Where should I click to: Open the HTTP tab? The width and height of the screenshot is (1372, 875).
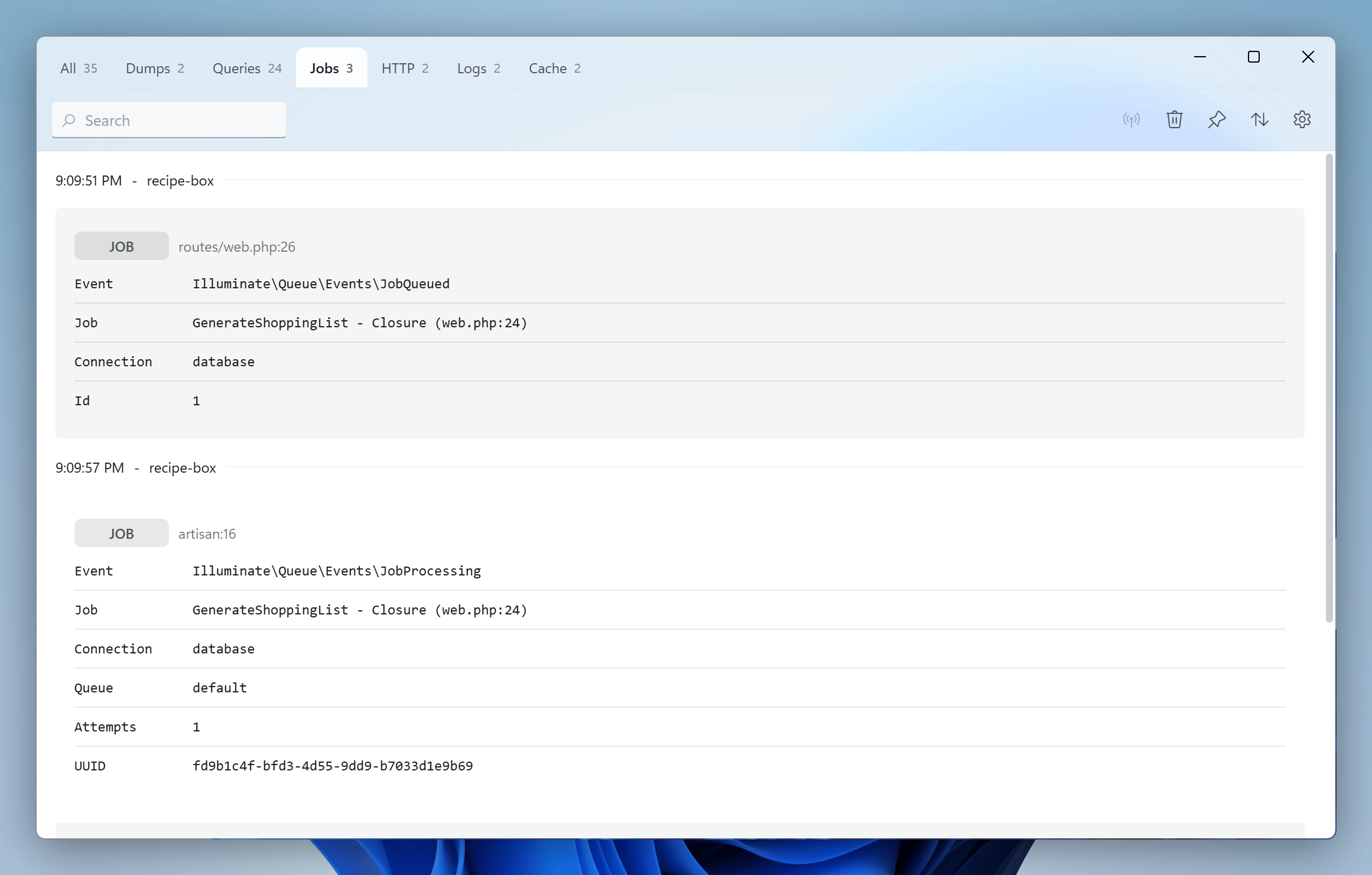point(405,69)
